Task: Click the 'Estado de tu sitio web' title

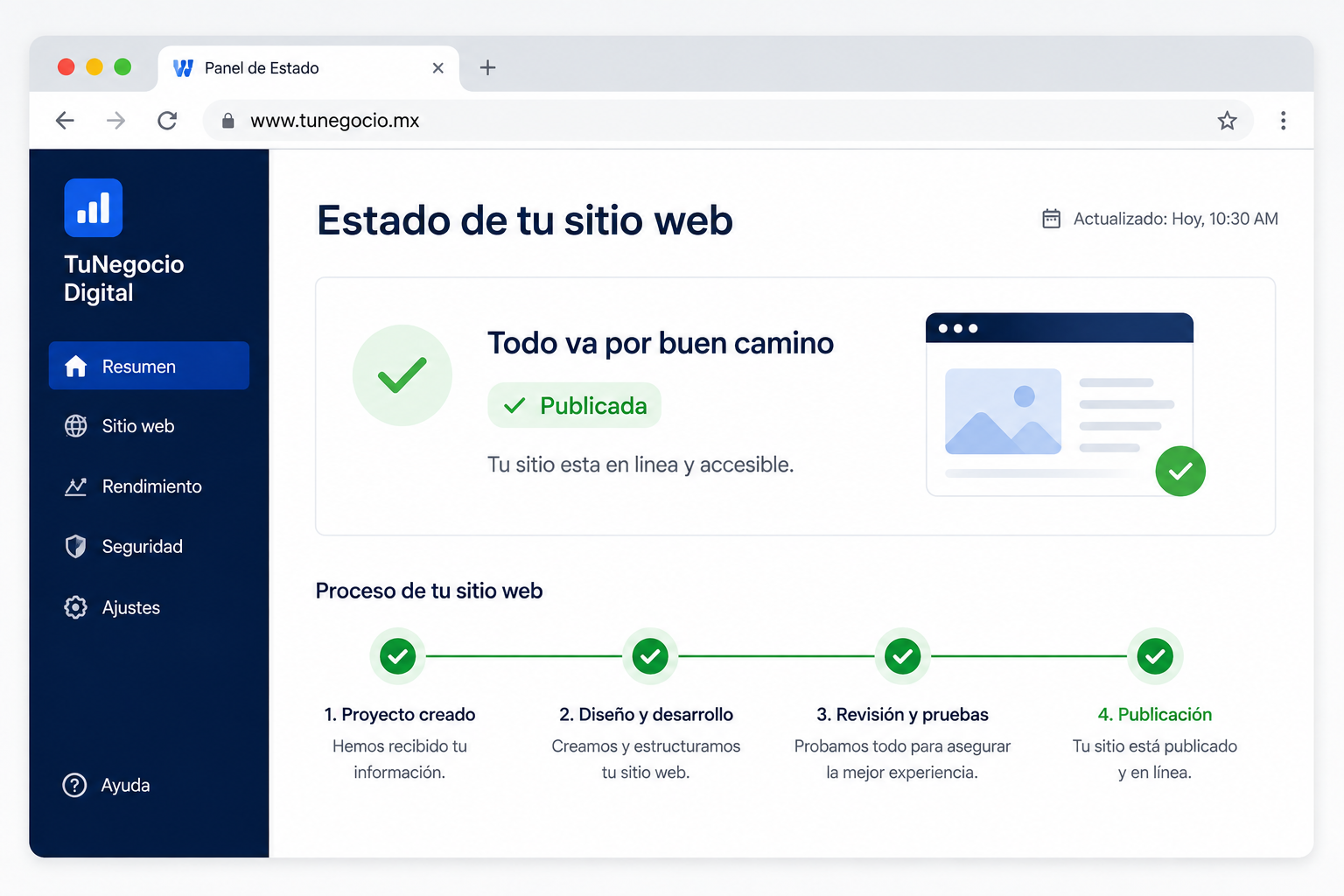Action: click(x=525, y=220)
